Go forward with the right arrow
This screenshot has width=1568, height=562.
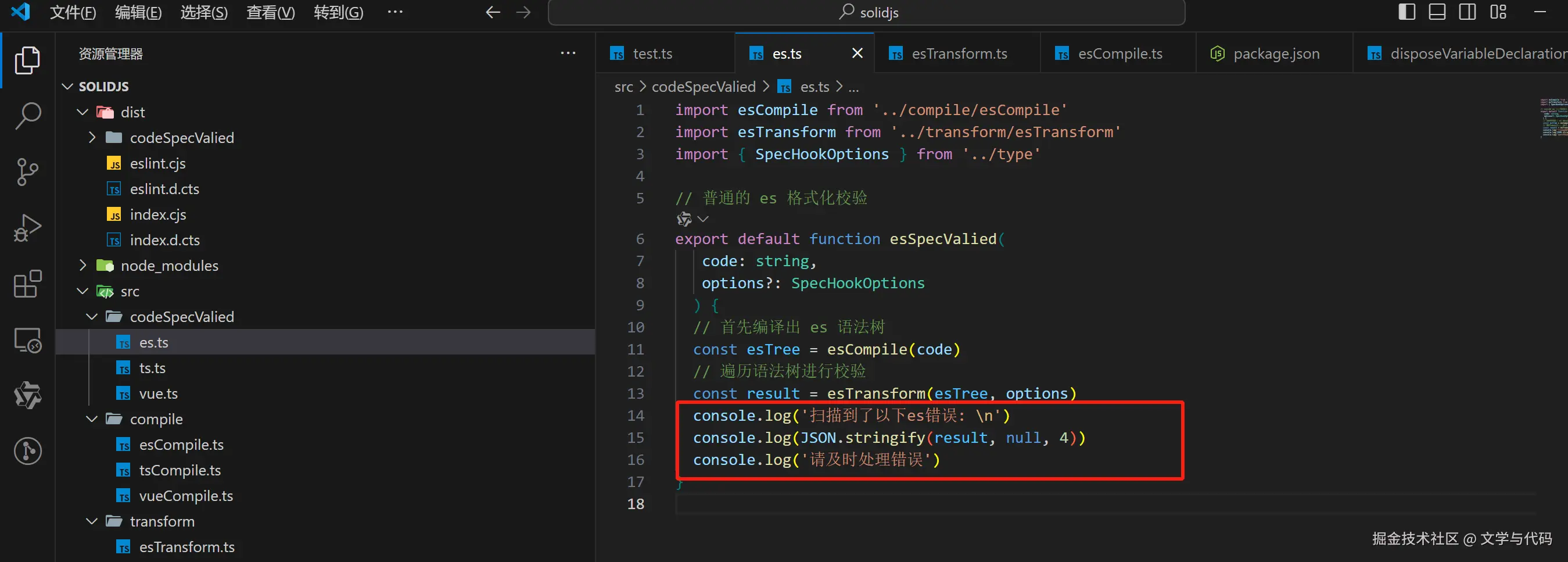click(x=523, y=12)
